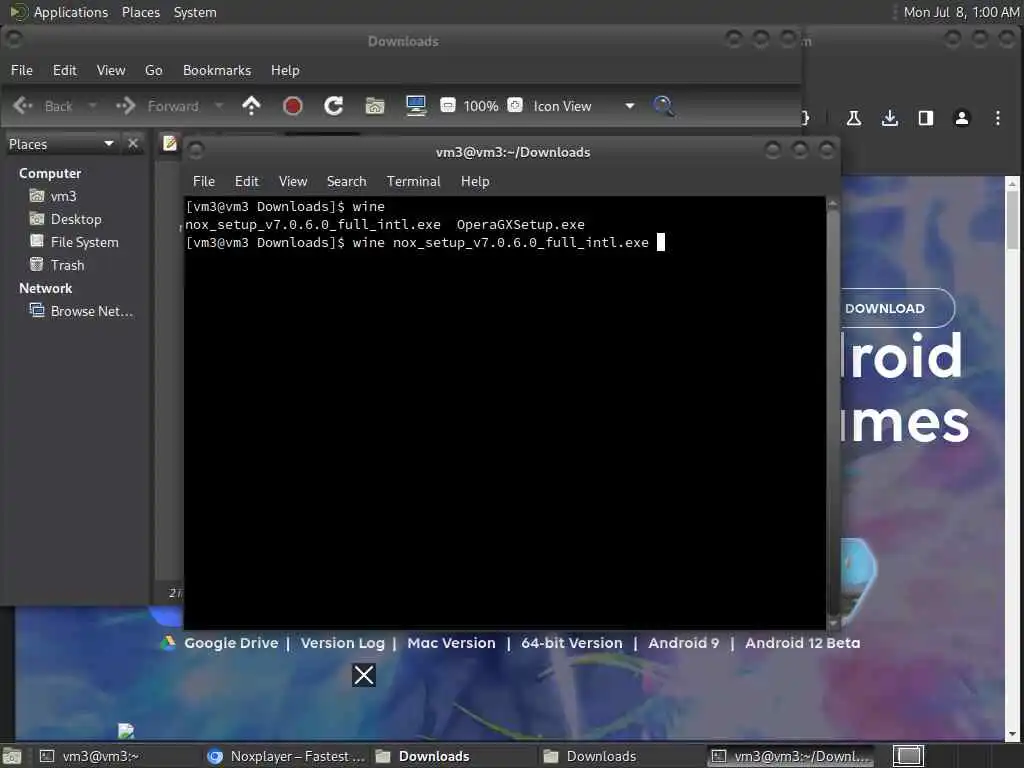This screenshot has width=1024, height=768.
Task: Click the Computer icon in toolbar
Action: coord(416,106)
